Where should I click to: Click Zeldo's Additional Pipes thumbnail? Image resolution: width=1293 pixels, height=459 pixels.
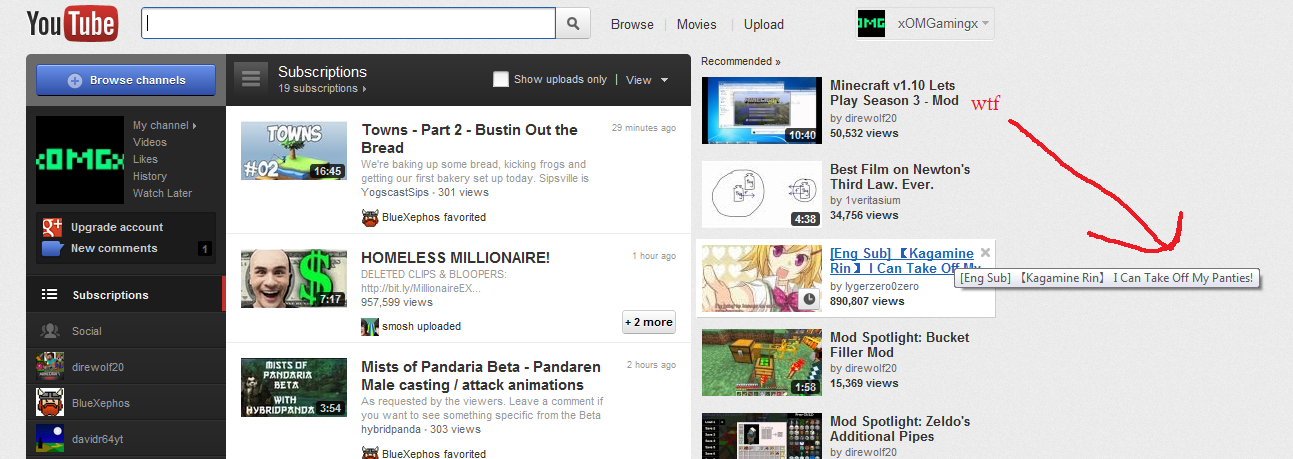pos(762,435)
